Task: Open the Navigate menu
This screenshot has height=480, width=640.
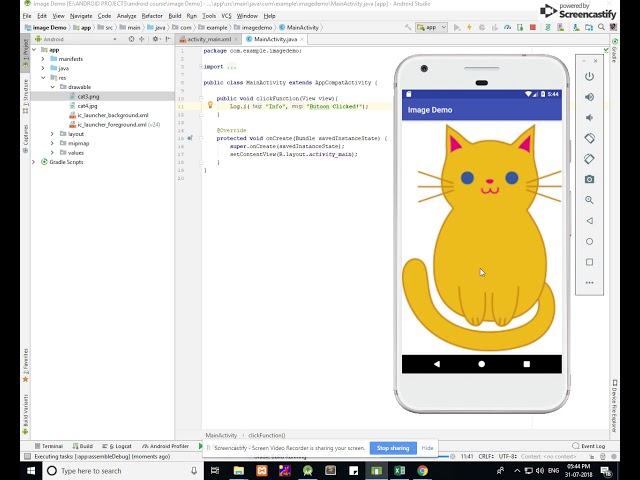Action: tap(81, 16)
